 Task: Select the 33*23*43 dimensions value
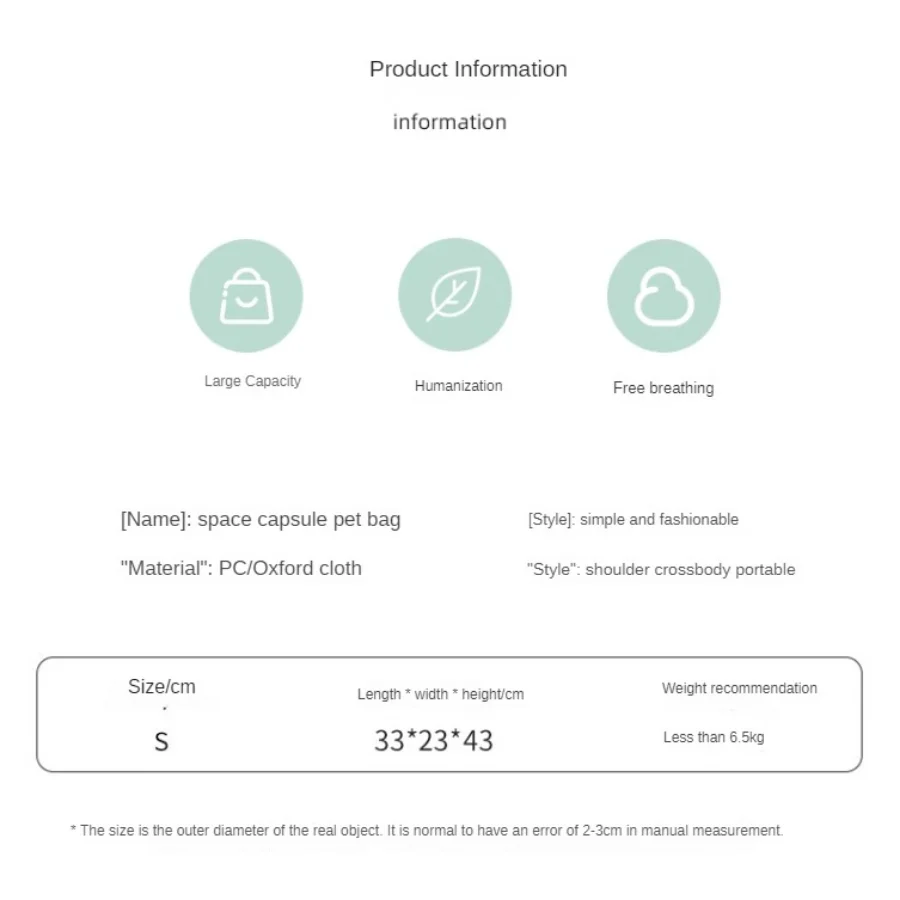tap(434, 740)
